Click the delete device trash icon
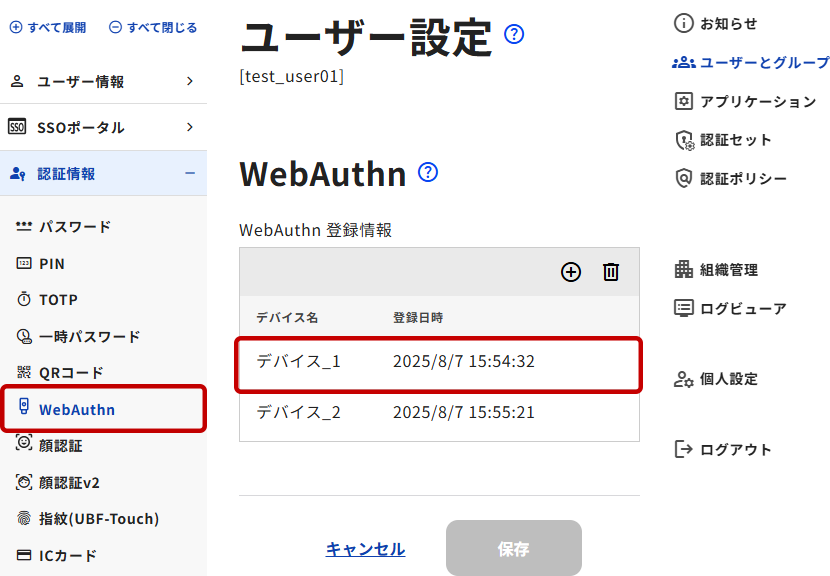 click(611, 272)
